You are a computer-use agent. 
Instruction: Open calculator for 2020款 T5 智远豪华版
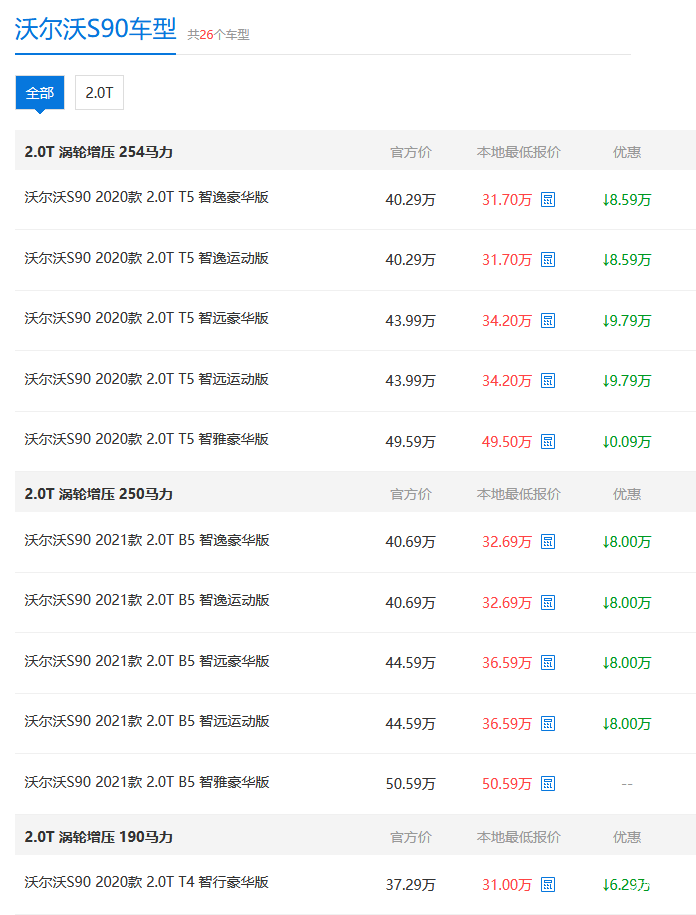(548, 321)
